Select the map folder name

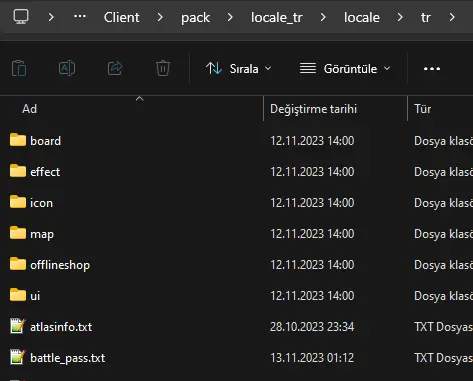(x=42, y=234)
